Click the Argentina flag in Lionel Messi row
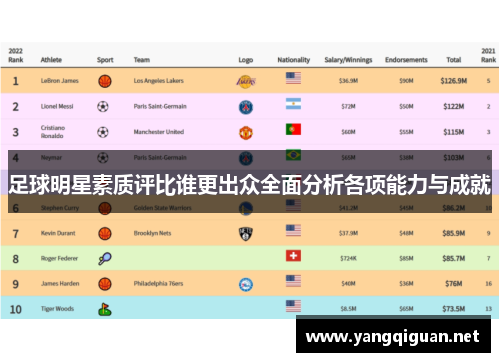The height and width of the screenshot is (362, 500). (x=293, y=104)
